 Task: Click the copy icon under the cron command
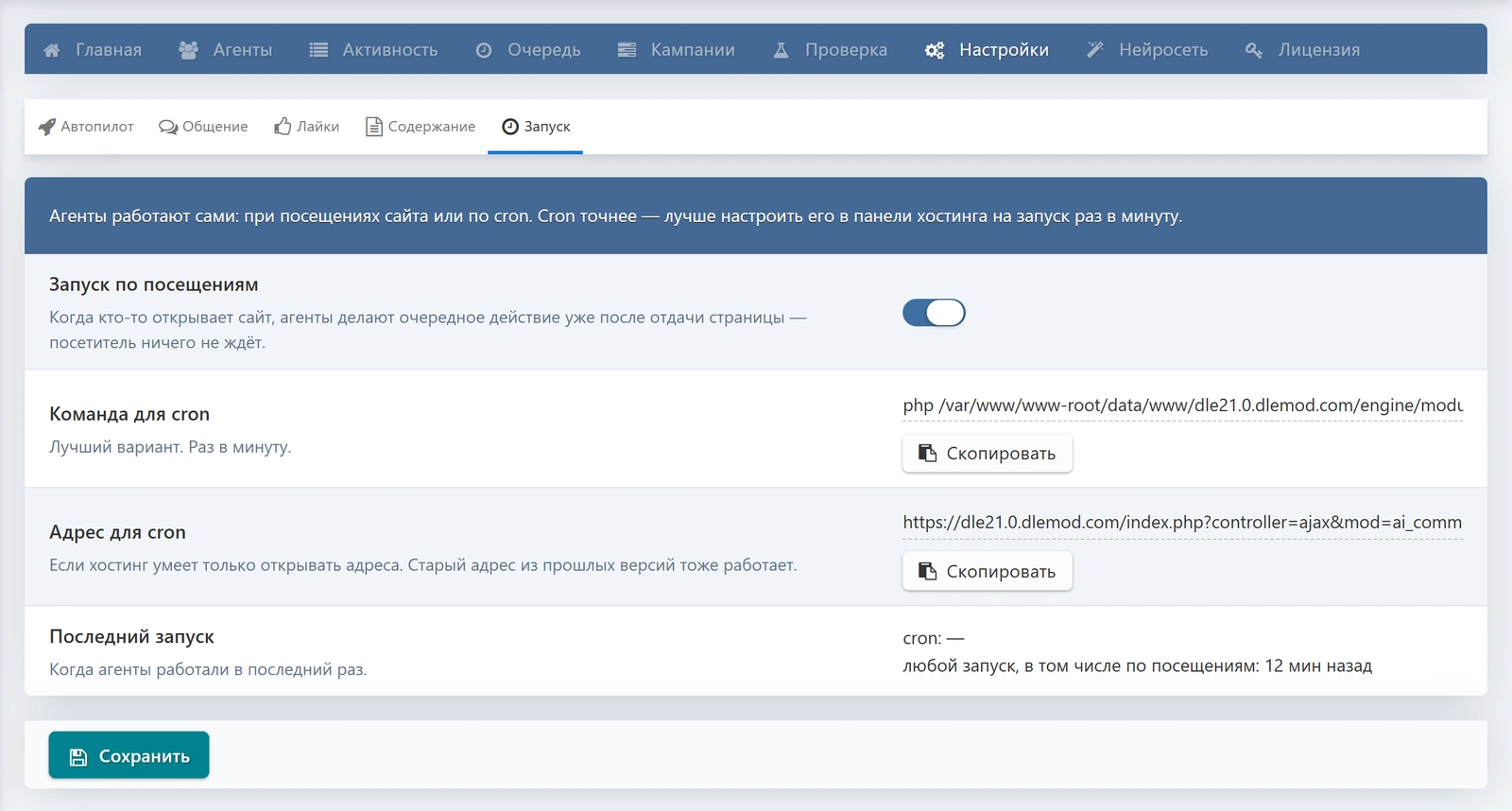coord(928,454)
